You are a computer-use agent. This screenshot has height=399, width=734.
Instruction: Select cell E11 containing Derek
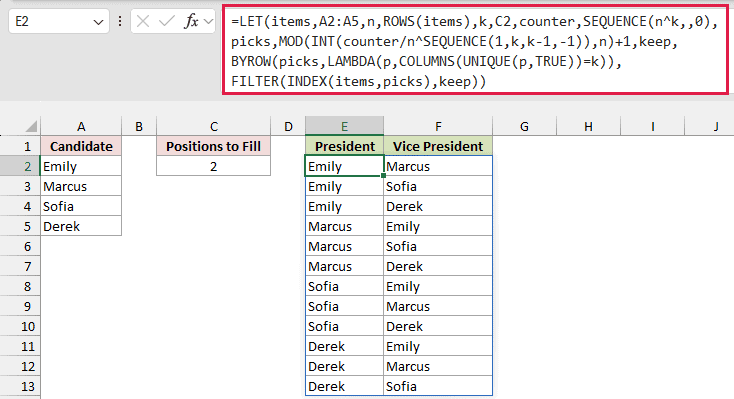(345, 347)
